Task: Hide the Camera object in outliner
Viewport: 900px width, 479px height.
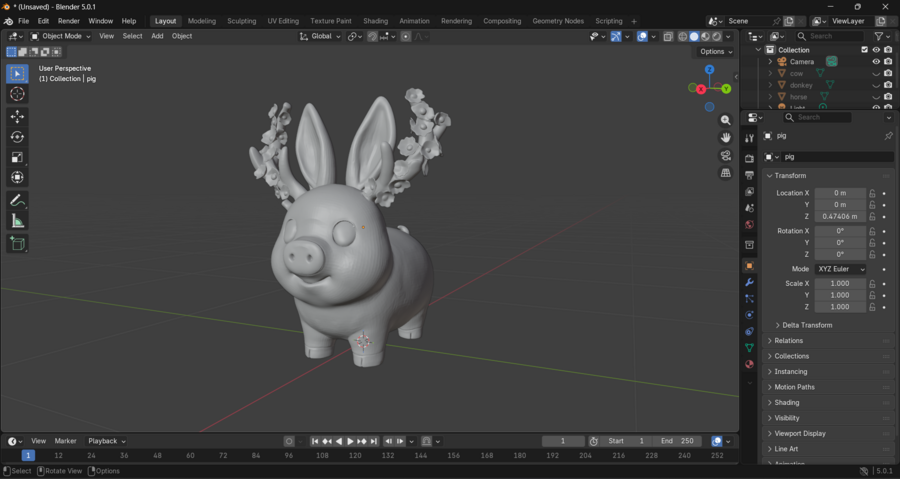Action: pyautogui.click(x=876, y=61)
